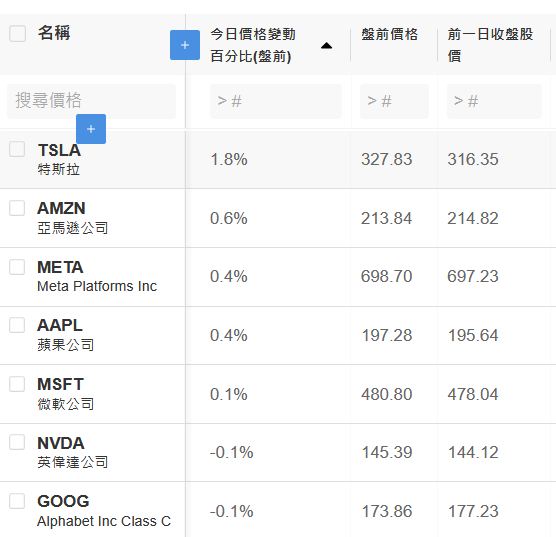The width and height of the screenshot is (556, 537).
Task: Select the GOOG row checkbox
Action: (x=17, y=501)
